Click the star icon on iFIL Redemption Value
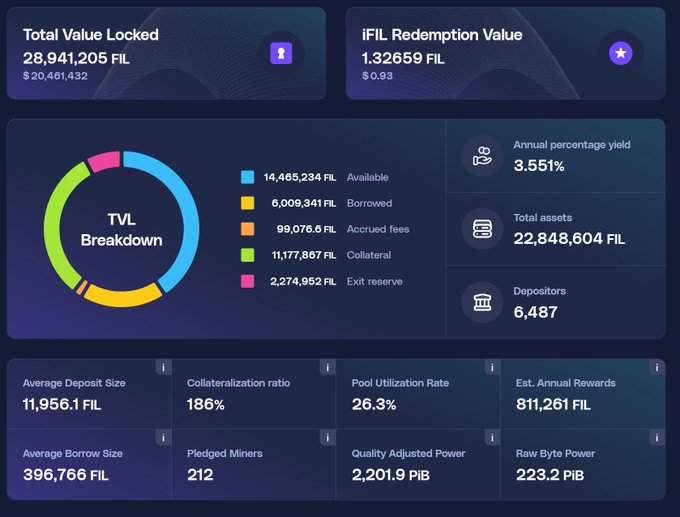Screen dimensions: 680x517 [x=621, y=53]
